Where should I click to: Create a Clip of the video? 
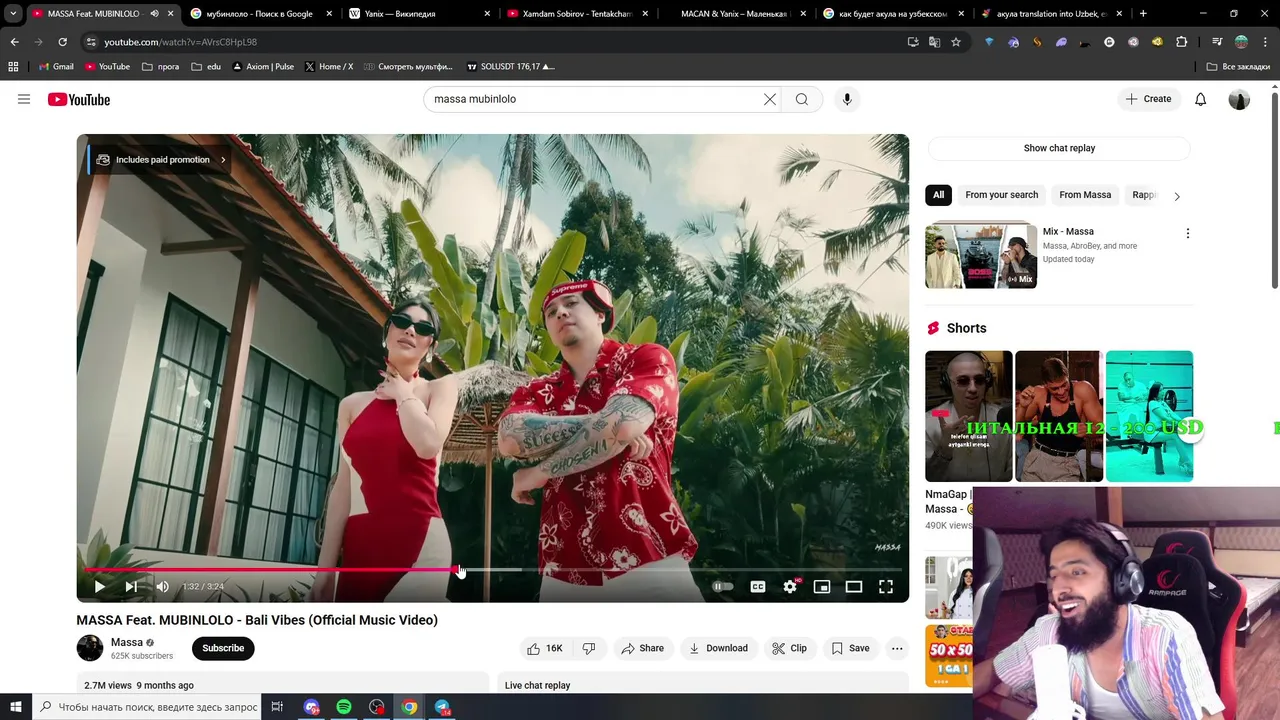click(789, 648)
